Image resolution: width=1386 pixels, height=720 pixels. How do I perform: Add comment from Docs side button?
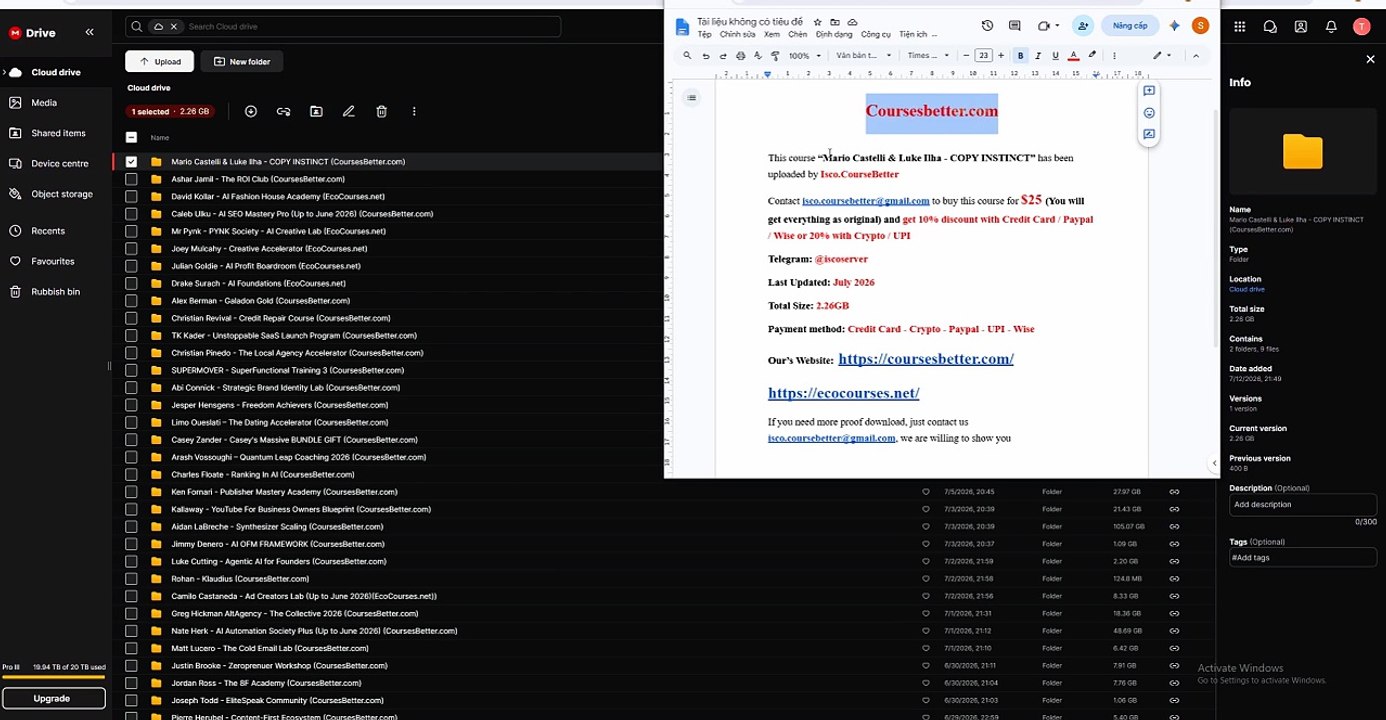pos(1149,91)
